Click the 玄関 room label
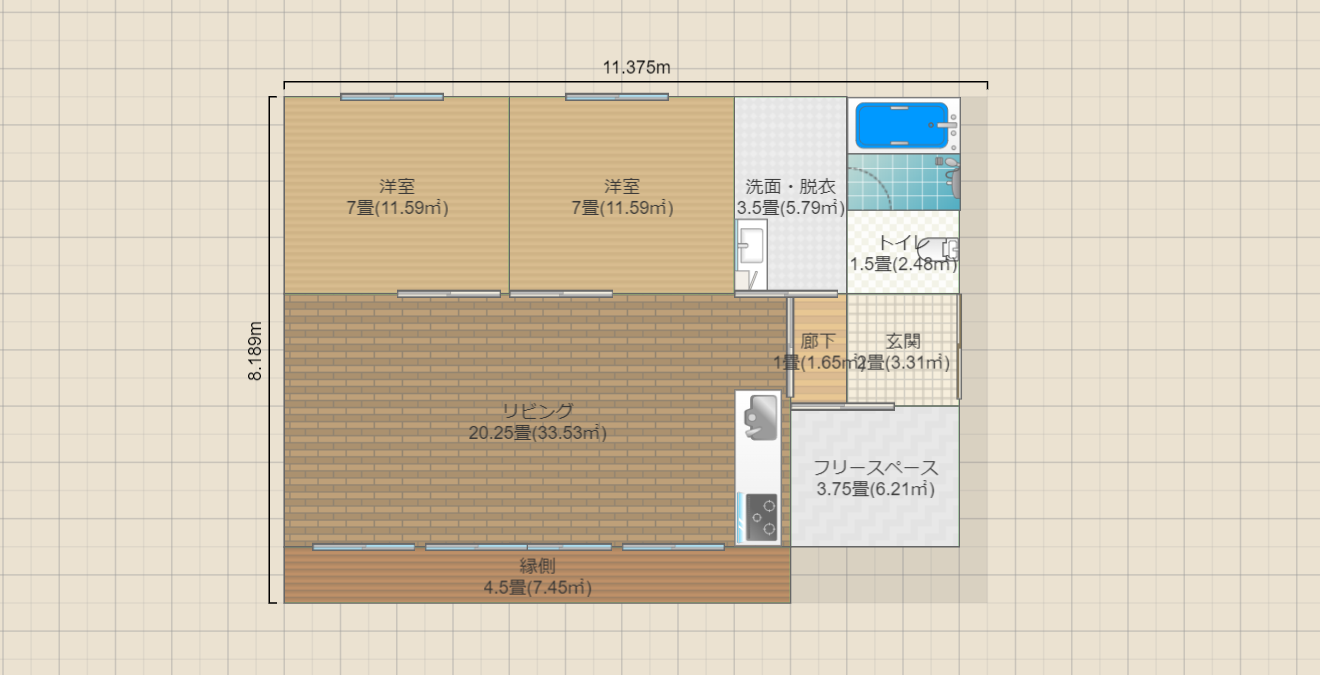 pos(903,352)
